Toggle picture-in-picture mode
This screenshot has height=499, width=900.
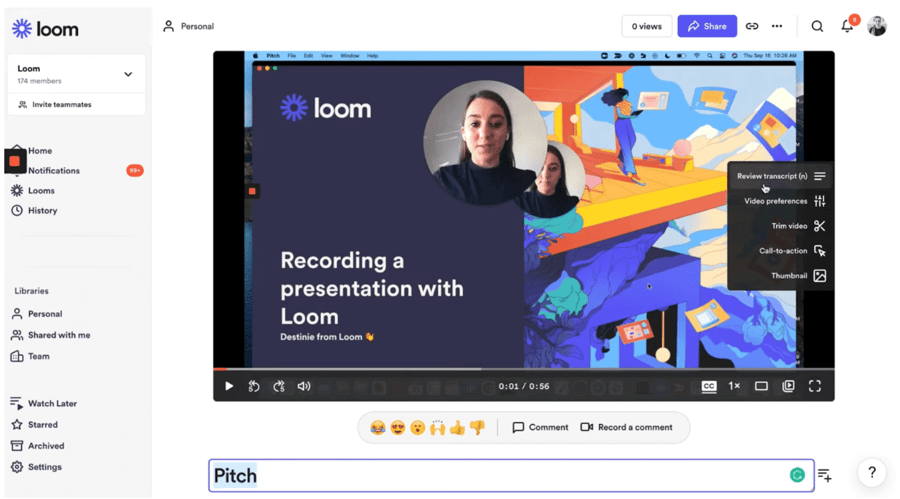click(x=789, y=386)
